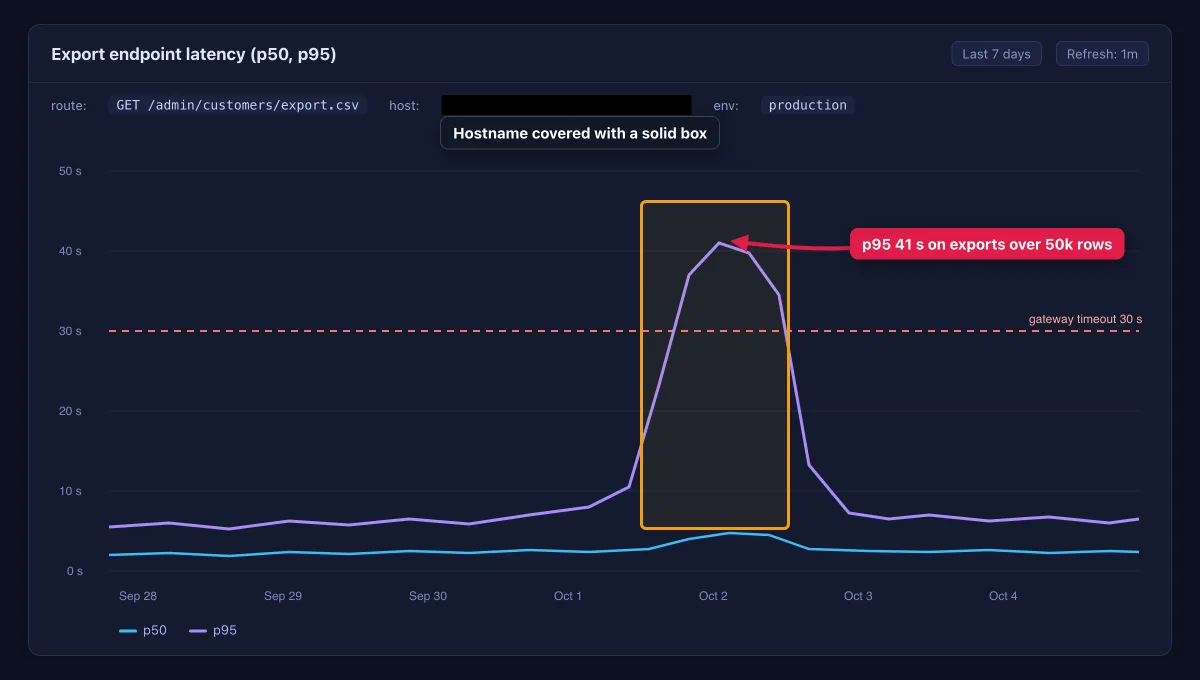Toggle the p50 series in the legend
Viewport: 1200px width, 680px height.
pyautogui.click(x=143, y=630)
